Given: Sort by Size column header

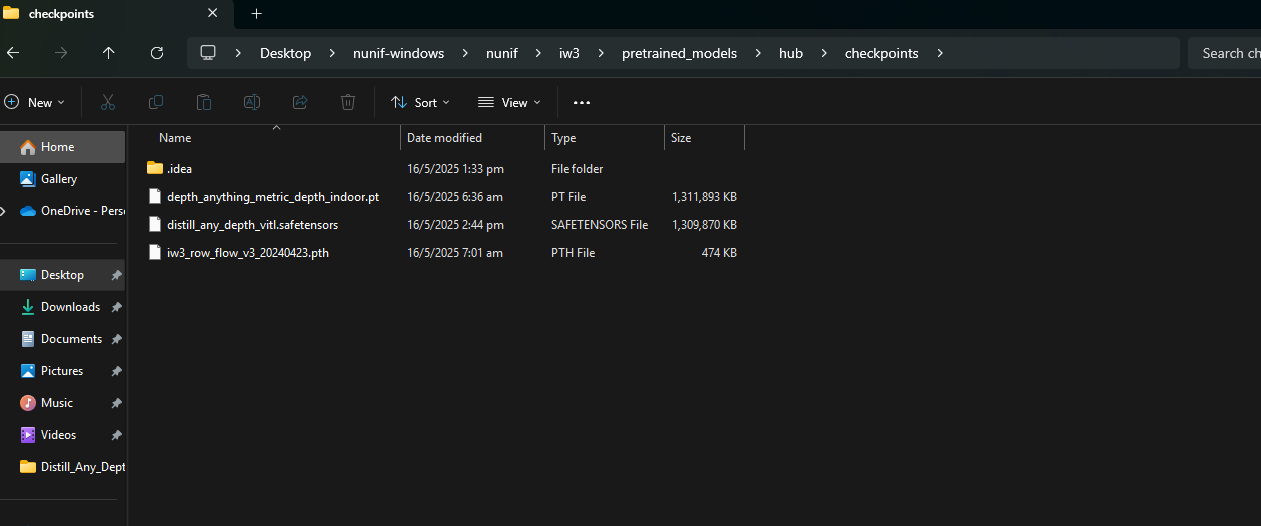Looking at the screenshot, I should [704, 138].
